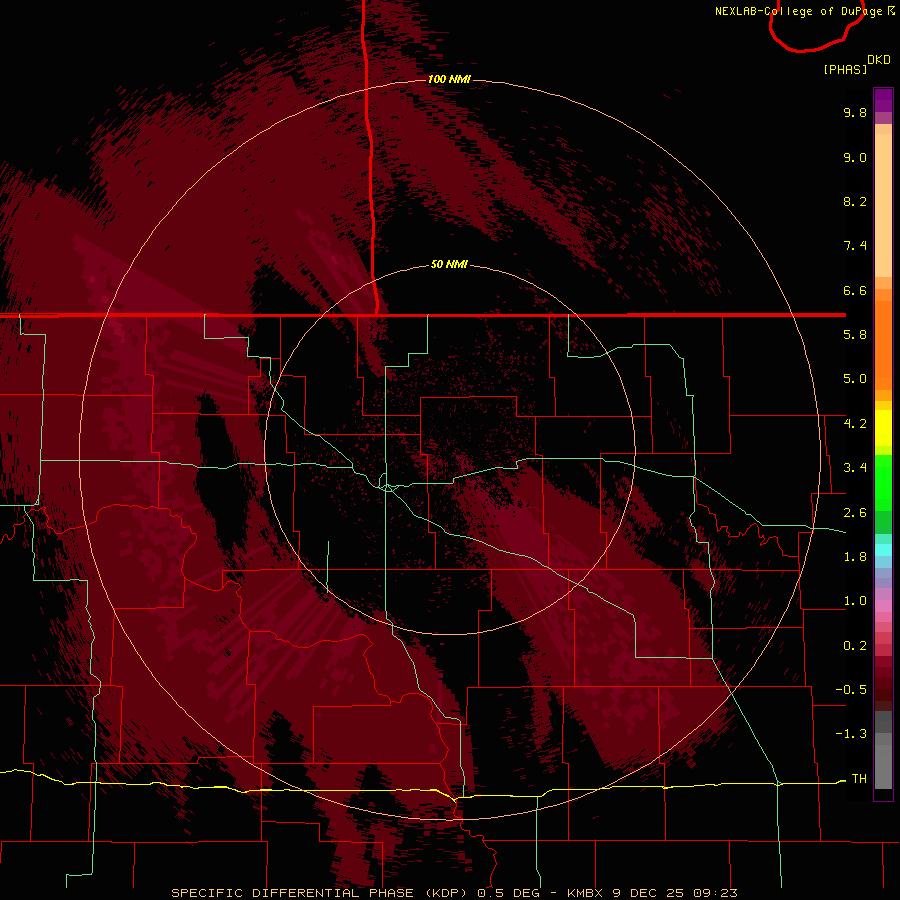Click the 4.2 scale value
Viewport: 900px width, 900px height.
pyautogui.click(x=855, y=424)
